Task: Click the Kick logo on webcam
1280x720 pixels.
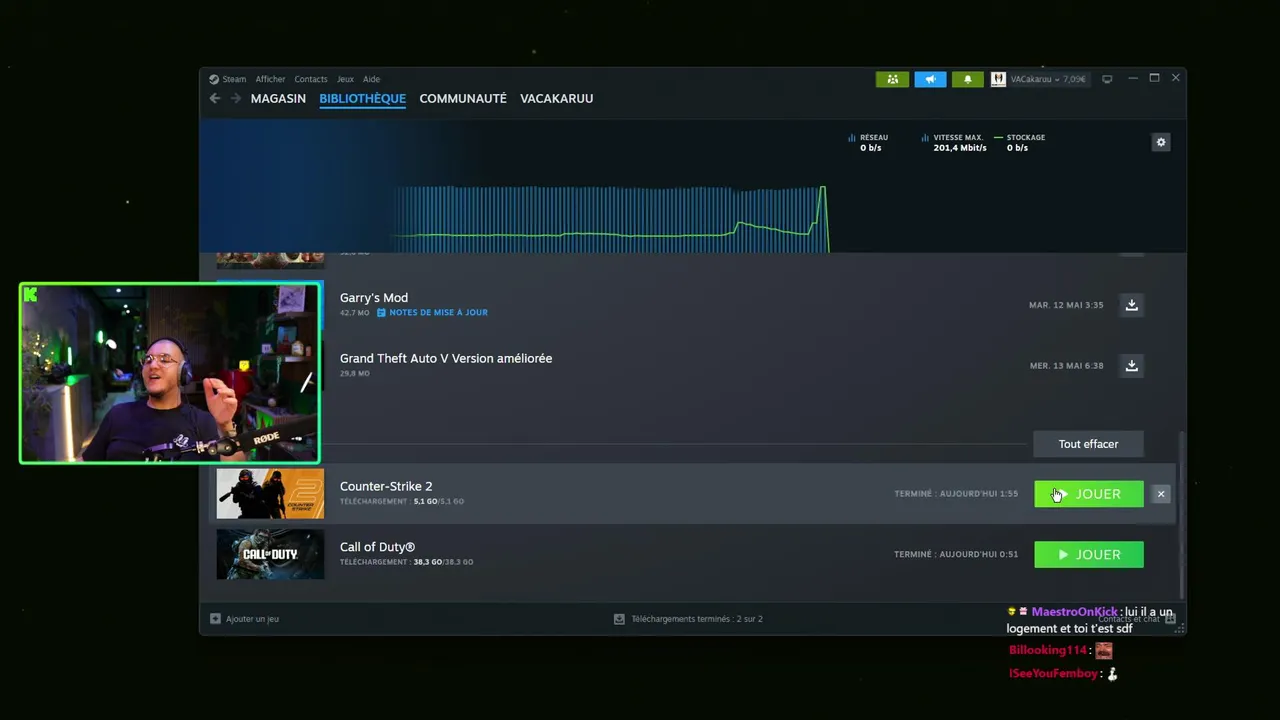Action: [31, 294]
